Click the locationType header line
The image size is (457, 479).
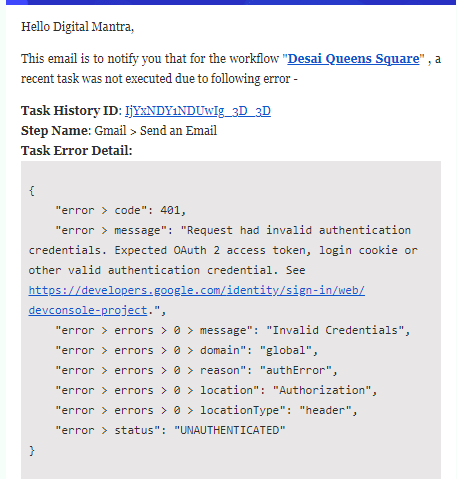[x=206, y=410]
